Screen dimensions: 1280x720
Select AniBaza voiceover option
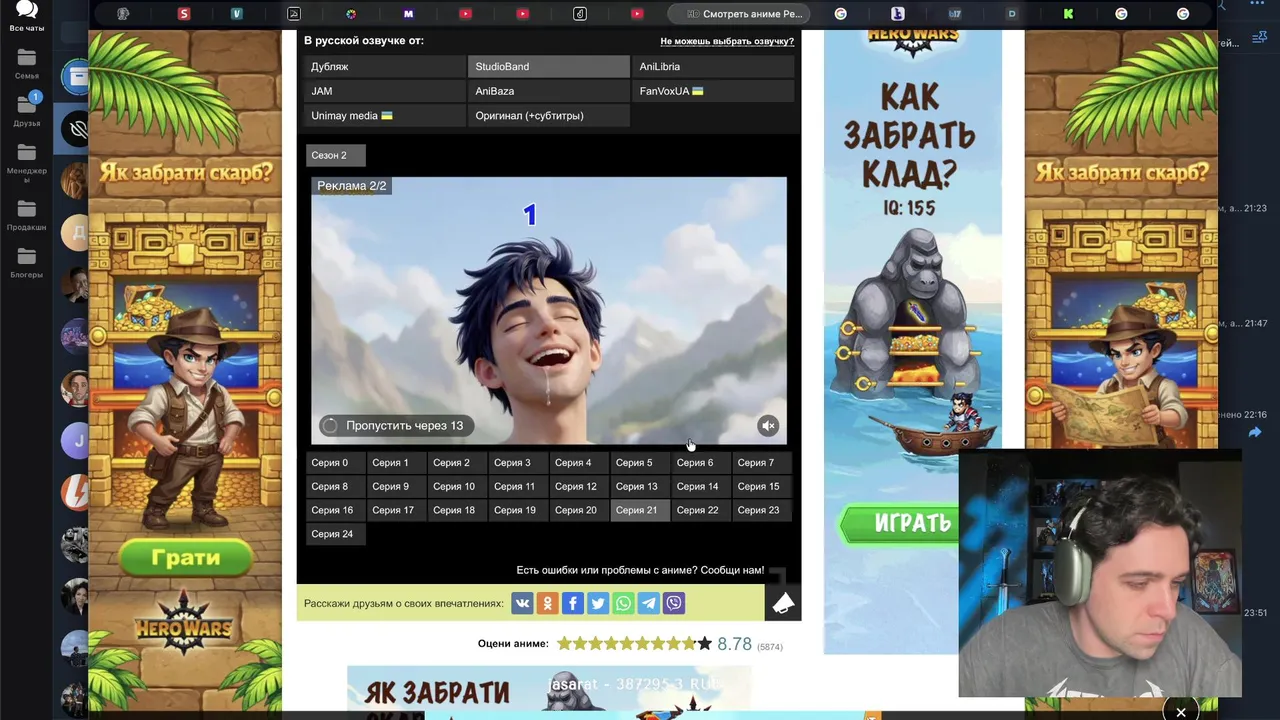click(x=549, y=91)
